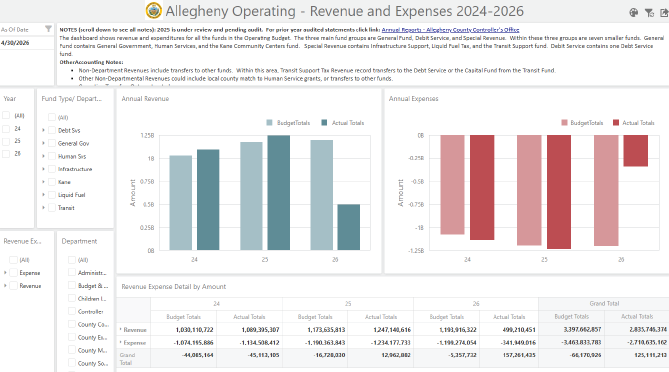Expand the Revenue row in detail table

(121, 330)
